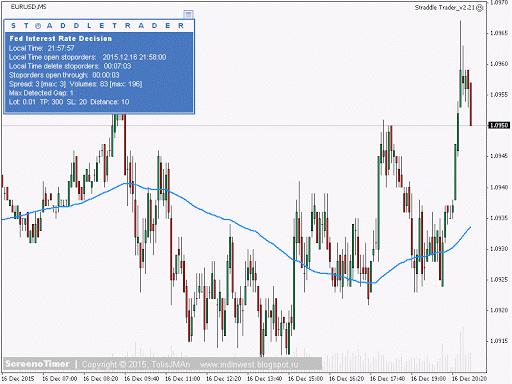Image resolution: width=512 pixels, height=384 pixels.
Task: Click the Lot: 0.01 value
Action: point(22,102)
